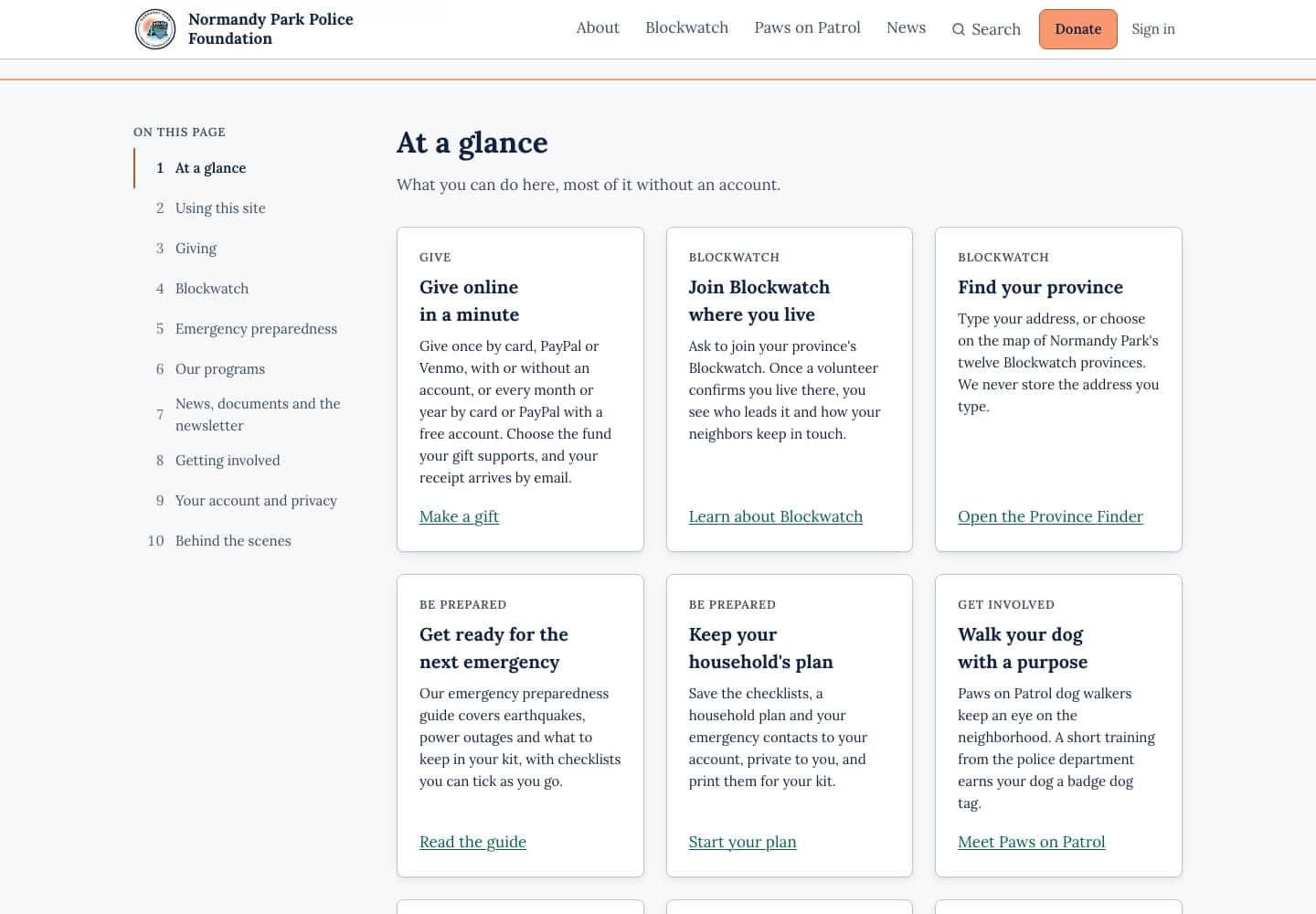This screenshot has height=914, width=1316.
Task: Click the 'GIVE' card label
Action: click(x=435, y=258)
